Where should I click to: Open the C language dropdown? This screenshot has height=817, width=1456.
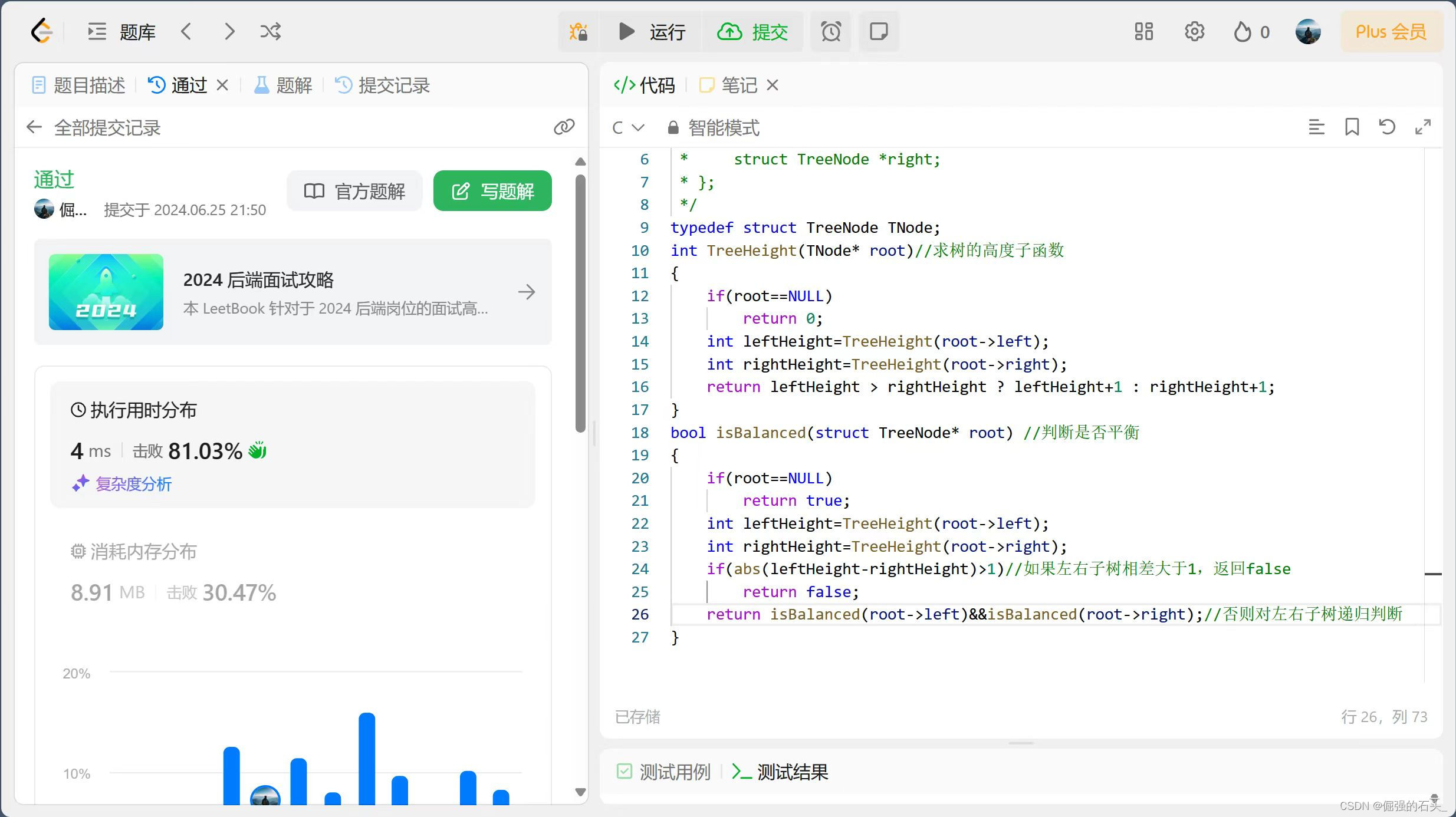point(628,127)
